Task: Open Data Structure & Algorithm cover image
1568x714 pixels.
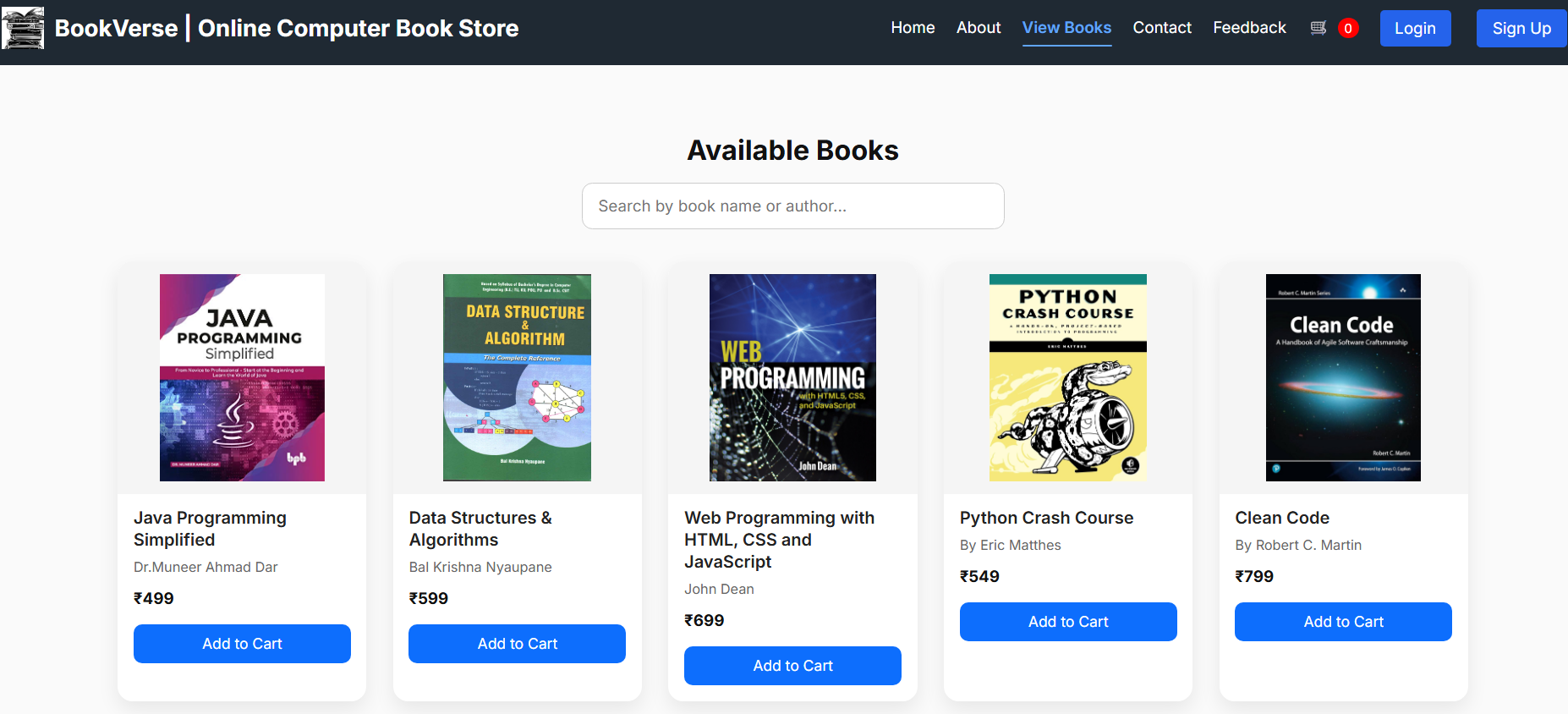Action: coord(517,377)
